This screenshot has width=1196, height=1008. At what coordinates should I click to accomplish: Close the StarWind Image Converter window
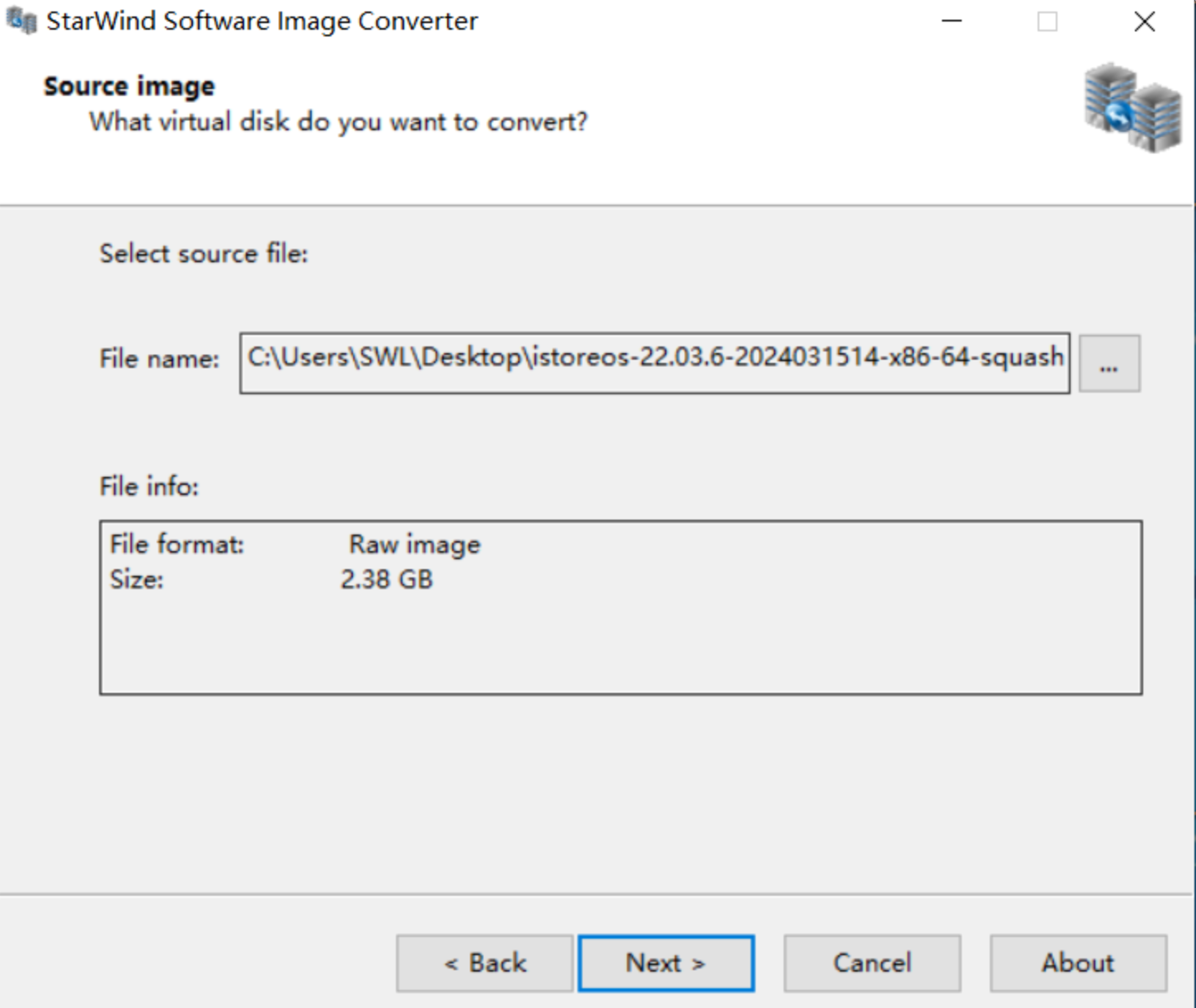pyautogui.click(x=1144, y=21)
